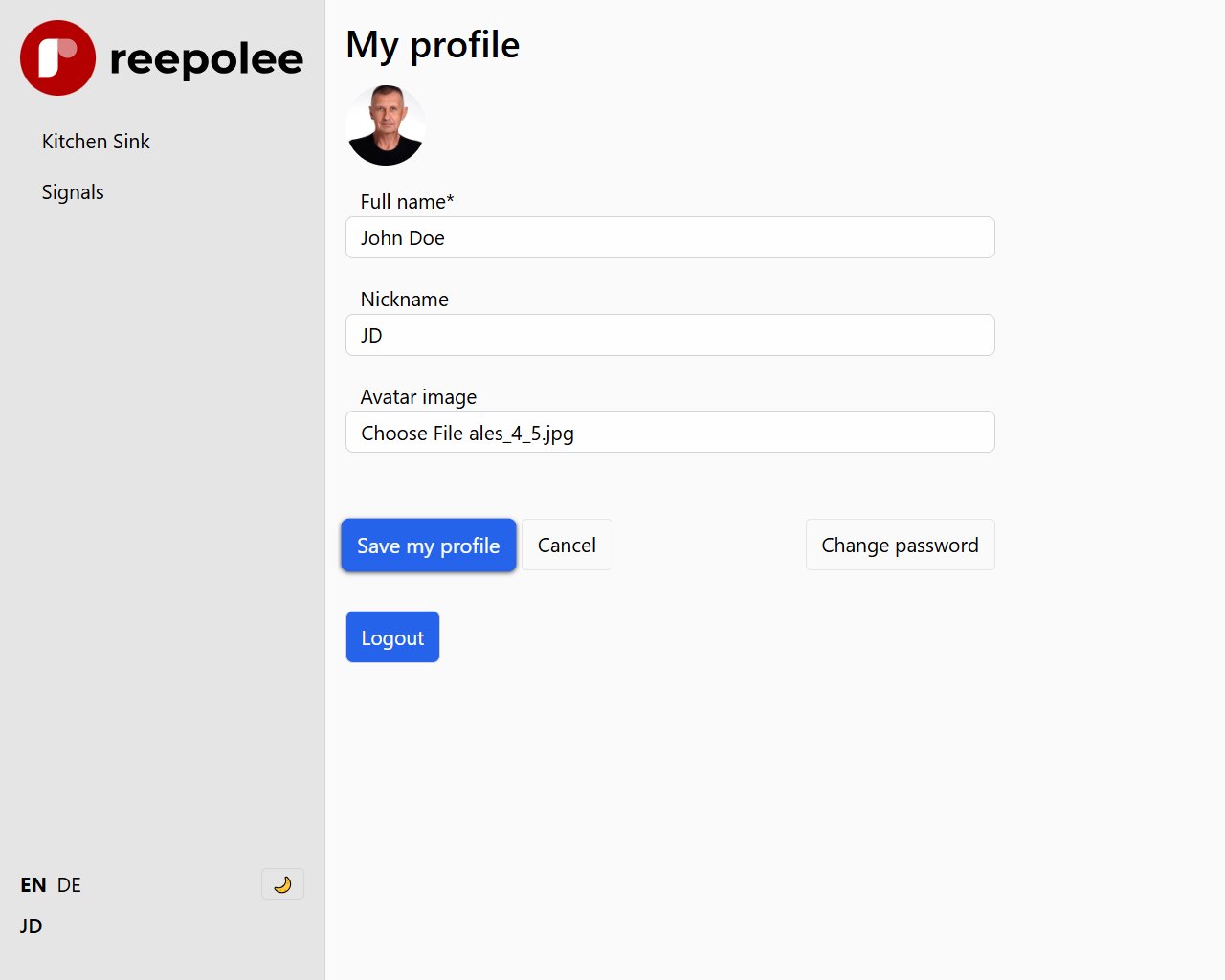Image resolution: width=1225 pixels, height=980 pixels.
Task: Click the Full name* label
Action: click(x=407, y=202)
